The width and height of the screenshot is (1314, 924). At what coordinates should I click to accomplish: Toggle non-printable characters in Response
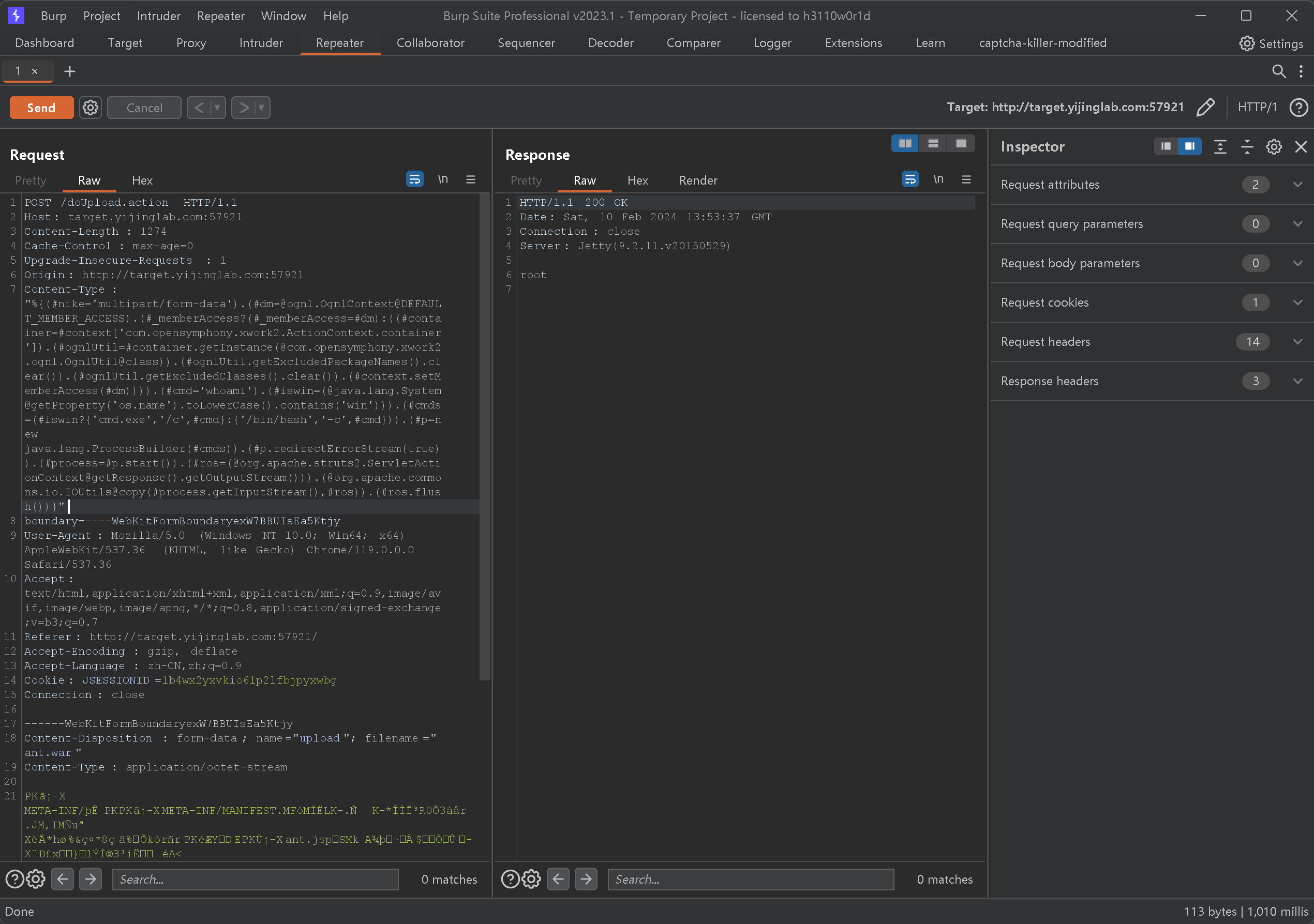[938, 179]
